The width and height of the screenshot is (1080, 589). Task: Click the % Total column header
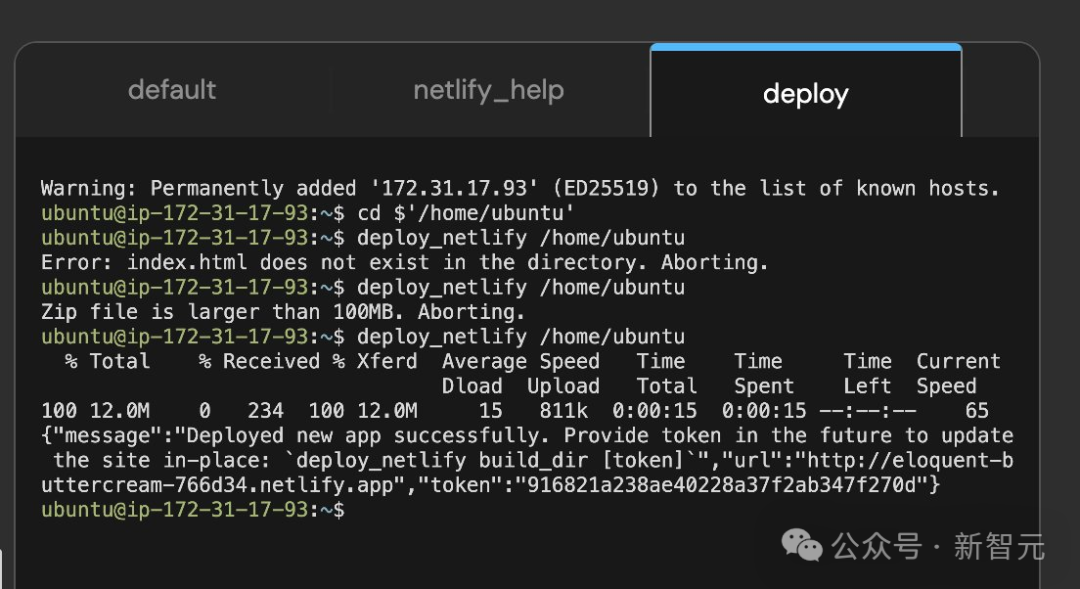pos(107,362)
